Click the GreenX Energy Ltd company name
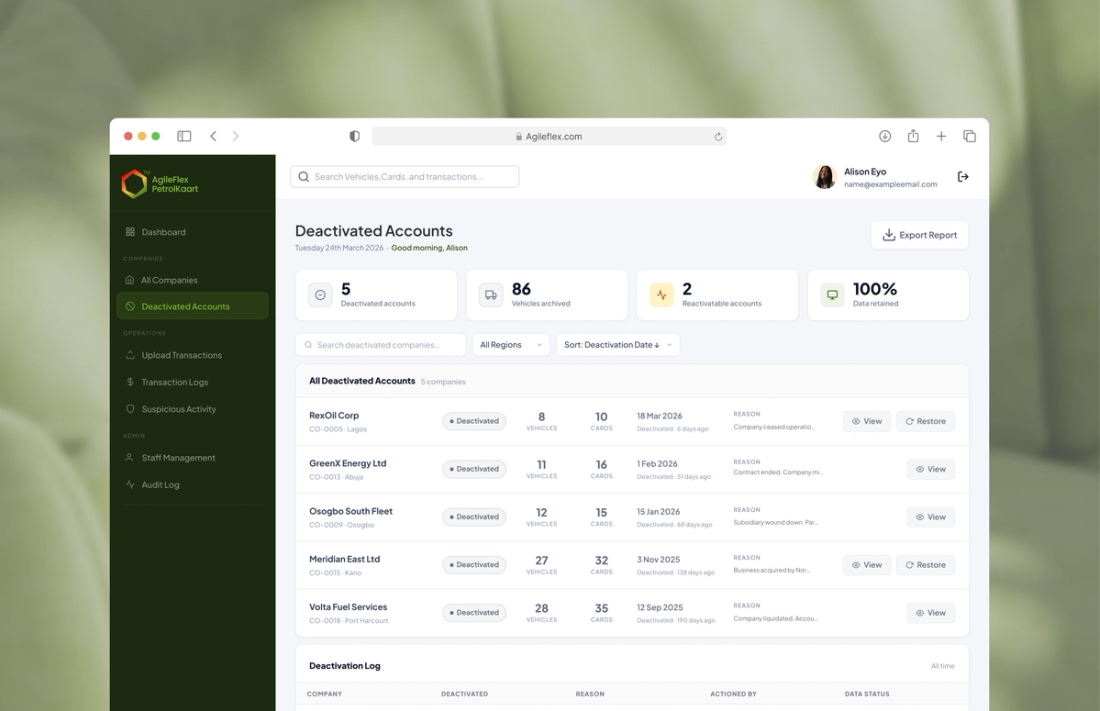This screenshot has height=711, width=1100. tap(347, 463)
